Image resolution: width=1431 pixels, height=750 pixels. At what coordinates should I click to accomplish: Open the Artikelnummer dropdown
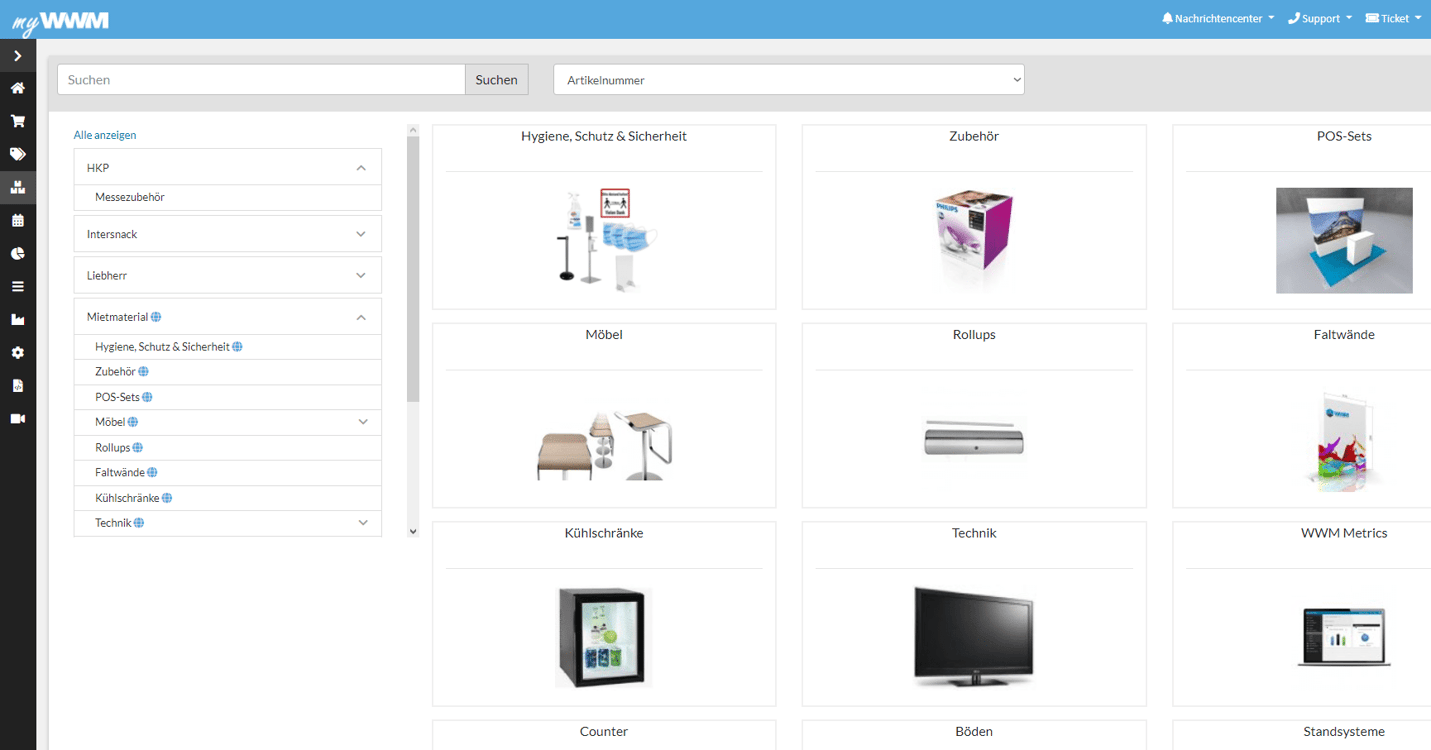[789, 79]
